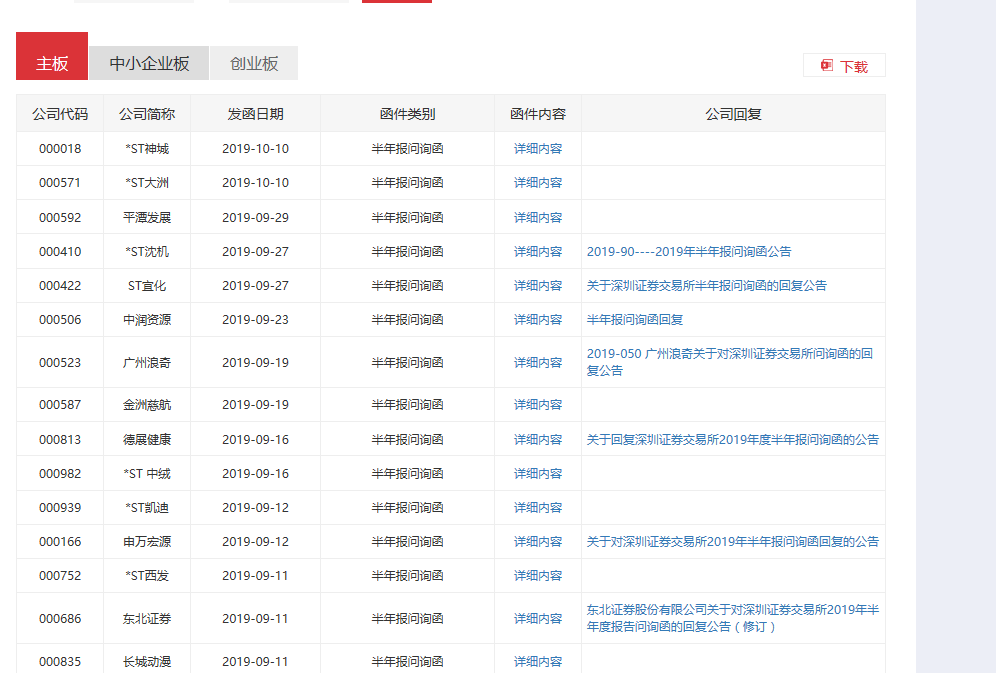Open the 创业板 tab
Screen dimensions: 996x673
(254, 63)
